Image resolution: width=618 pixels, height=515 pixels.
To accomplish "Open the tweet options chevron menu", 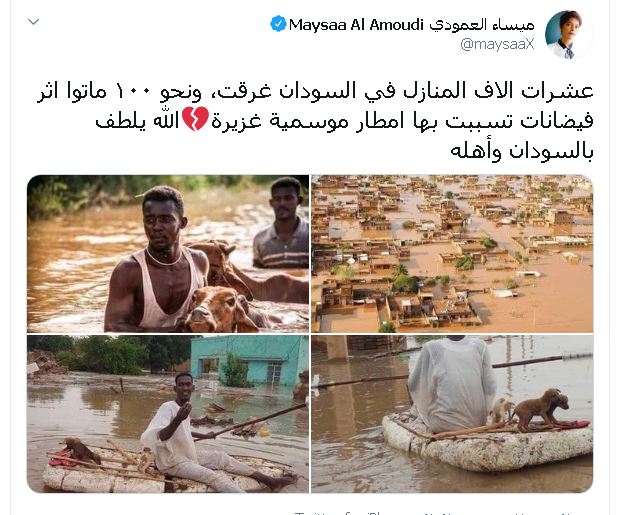I will 34,22.
